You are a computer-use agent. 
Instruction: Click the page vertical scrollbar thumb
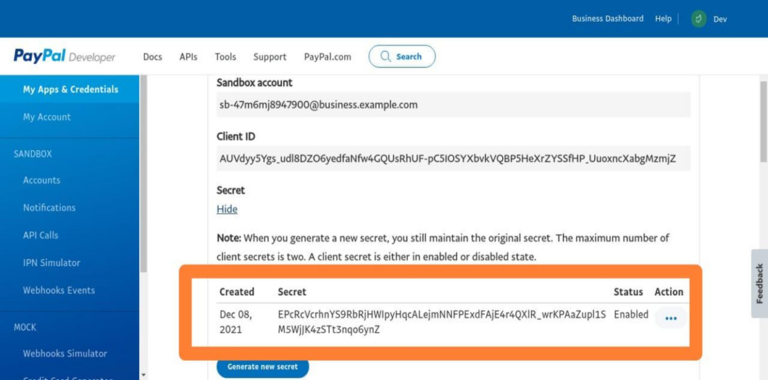tap(764, 121)
